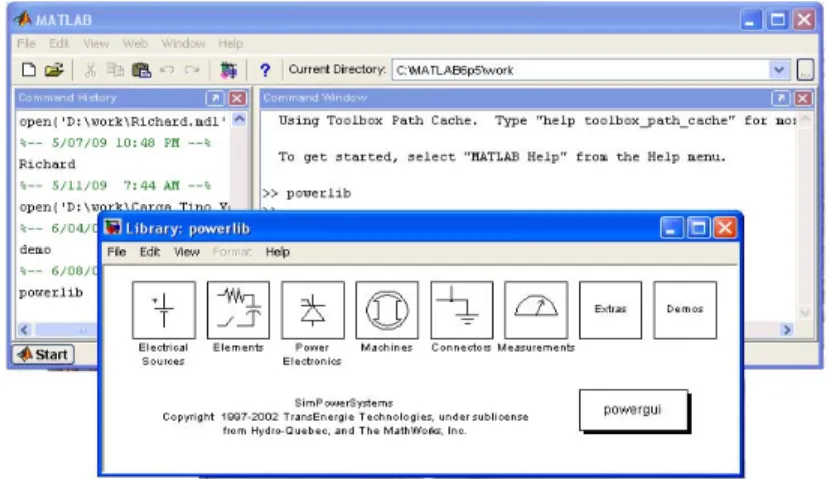This screenshot has width=828, height=479.
Task: Select open('D:\work\Richard.mdl' history entry
Action: click(123, 122)
